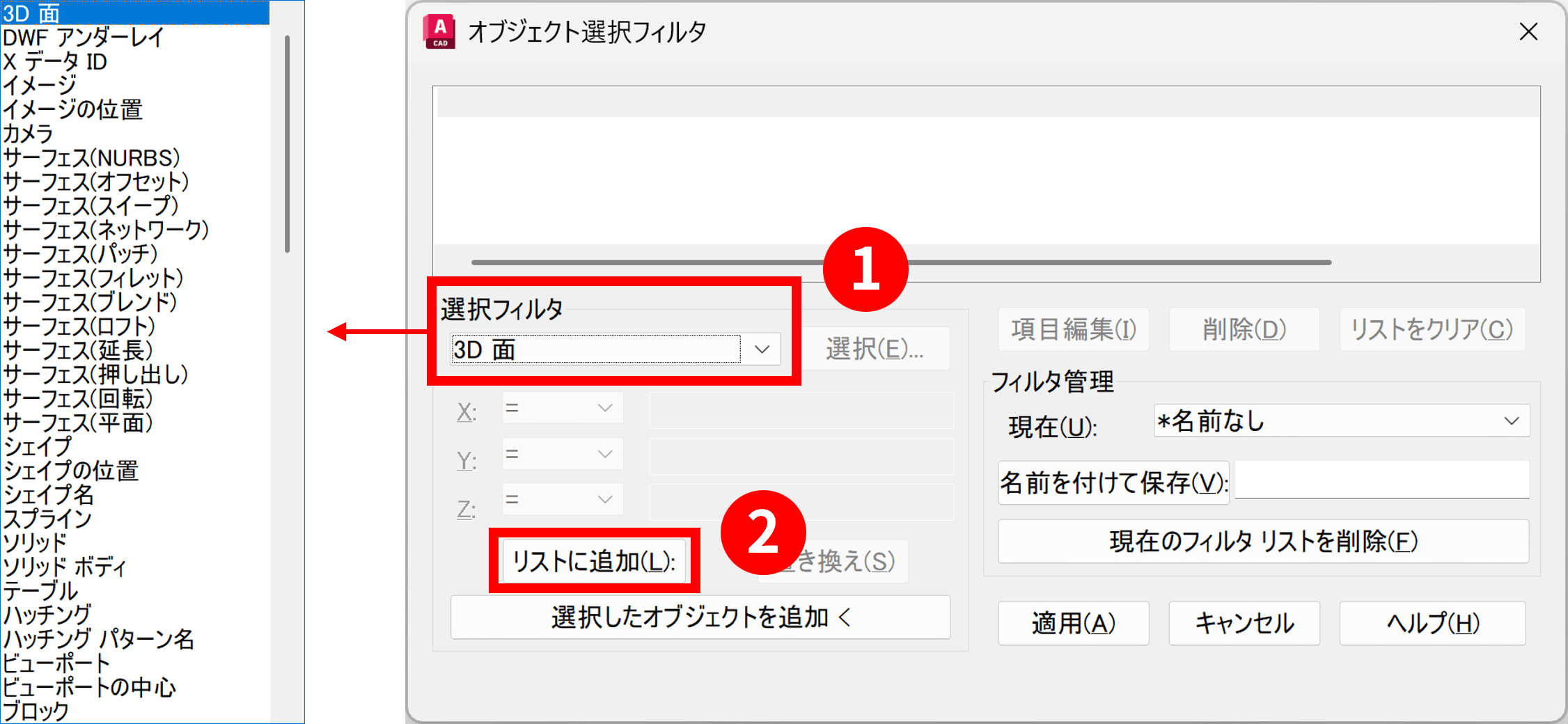Choose ハッチング in the filter list
The height and width of the screenshot is (724, 1568).
point(47,615)
